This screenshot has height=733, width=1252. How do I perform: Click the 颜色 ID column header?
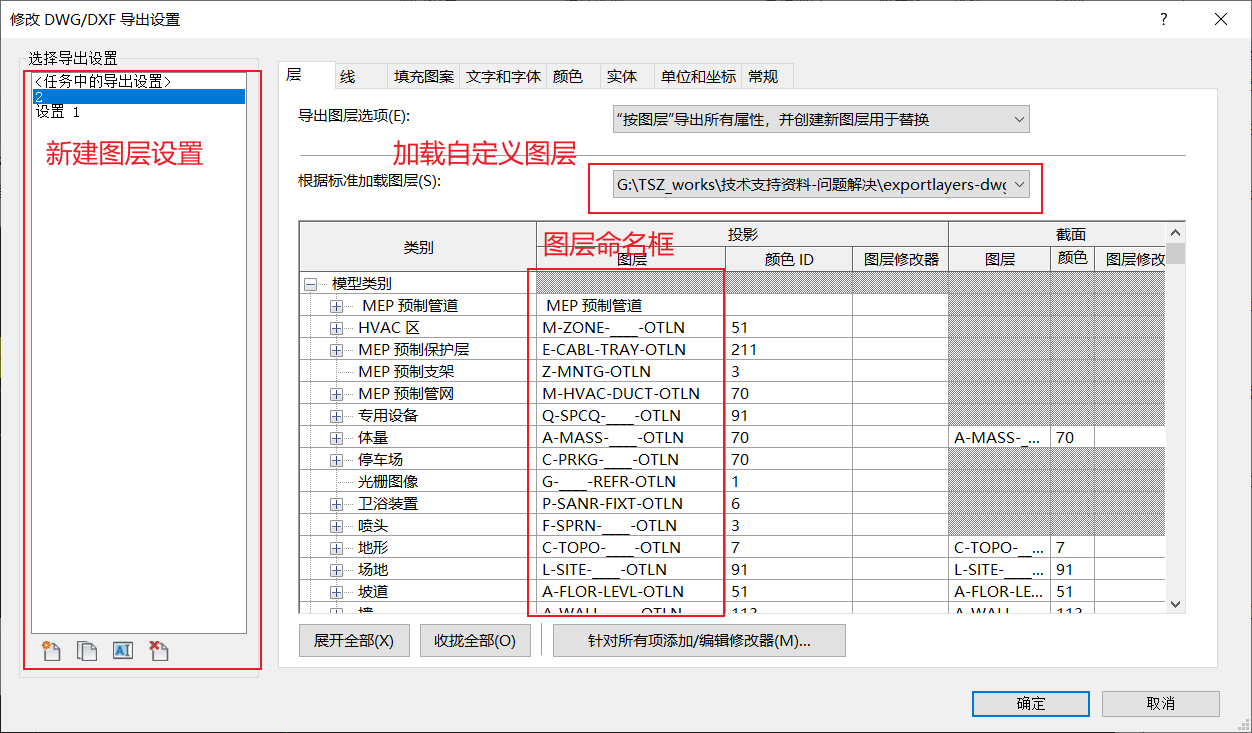coord(789,259)
